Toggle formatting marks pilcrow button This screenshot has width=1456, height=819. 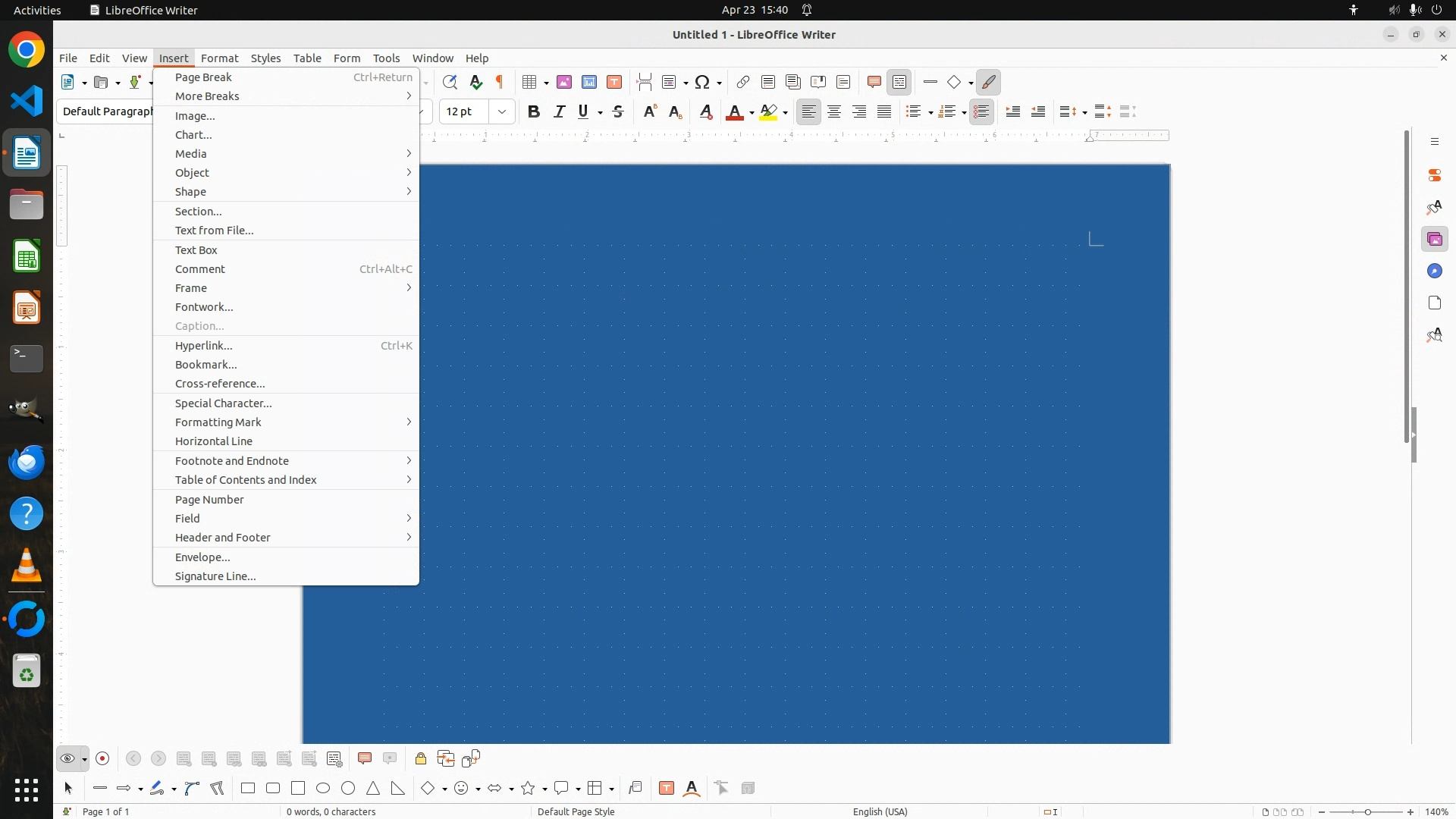click(500, 82)
